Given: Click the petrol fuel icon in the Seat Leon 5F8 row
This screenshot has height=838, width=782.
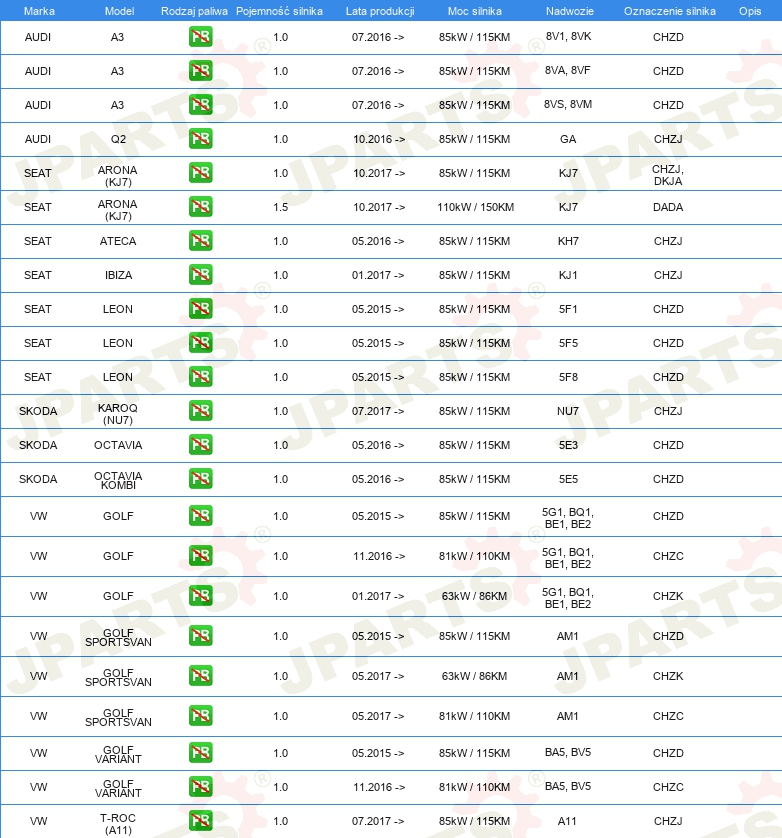Looking at the screenshot, I should (200, 377).
